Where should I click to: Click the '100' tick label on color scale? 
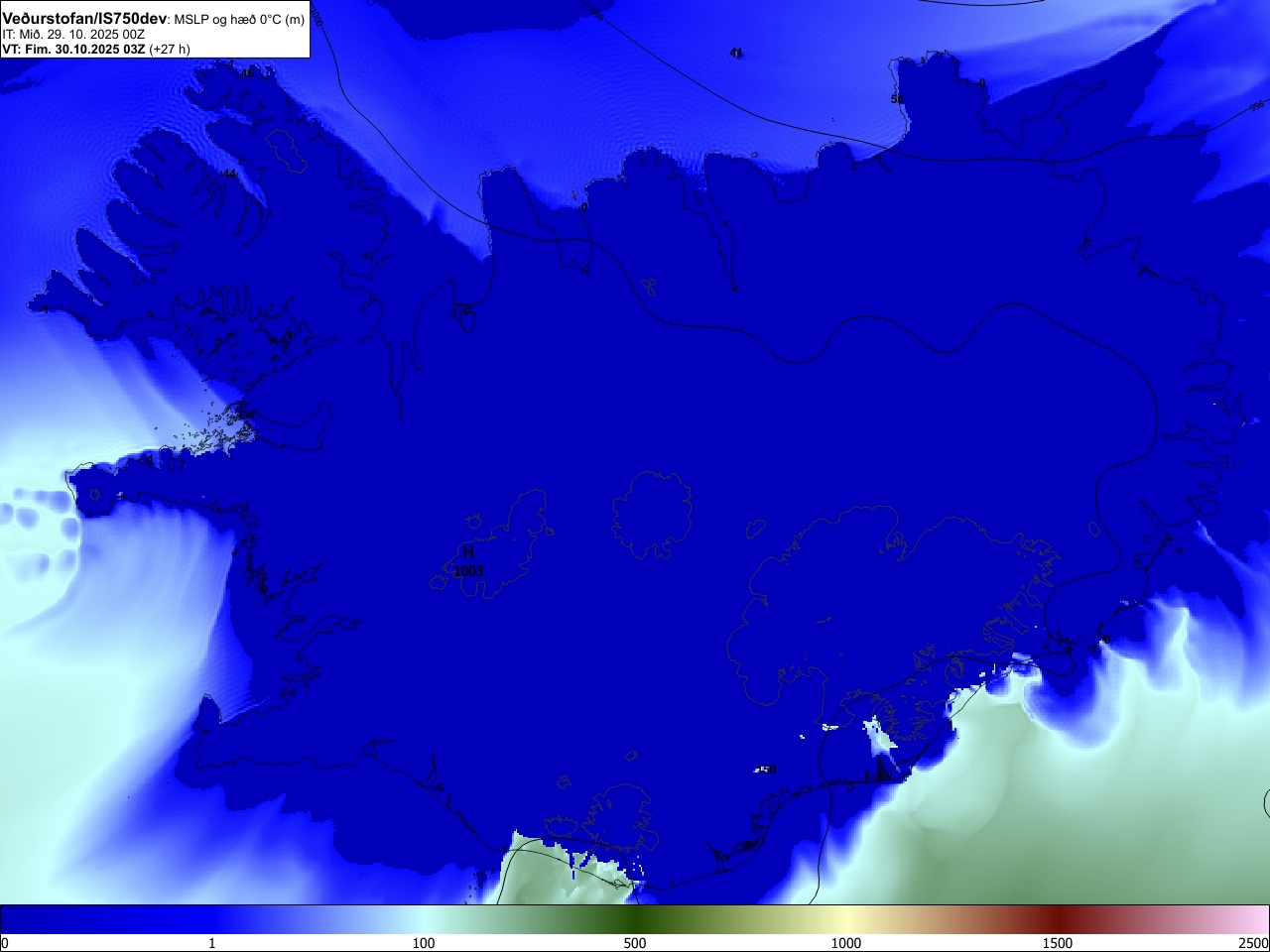tap(424, 943)
